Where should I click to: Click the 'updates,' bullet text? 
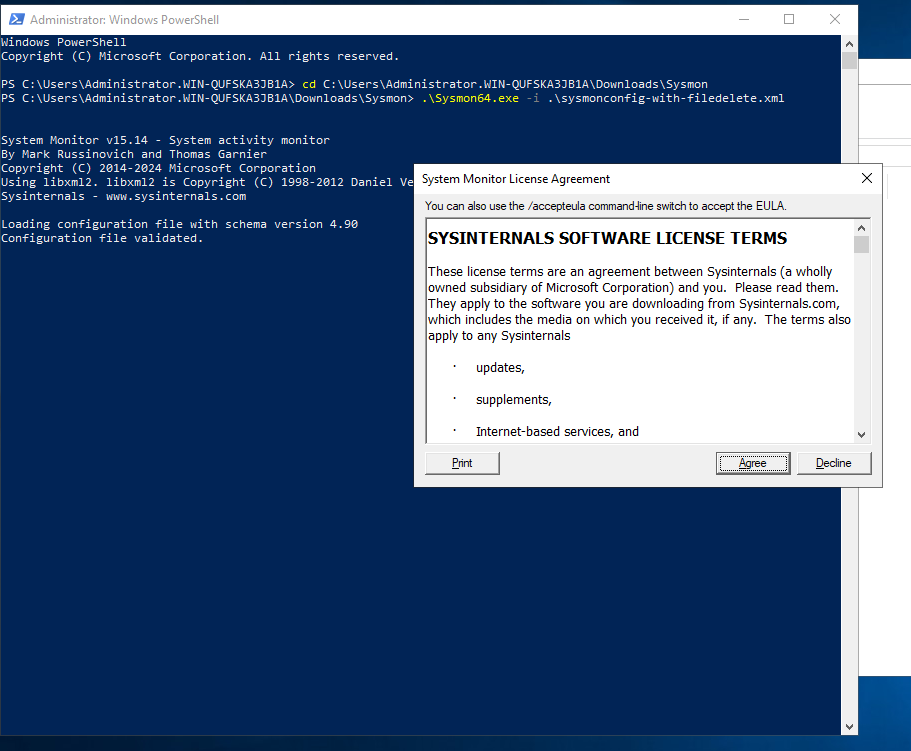pos(500,368)
